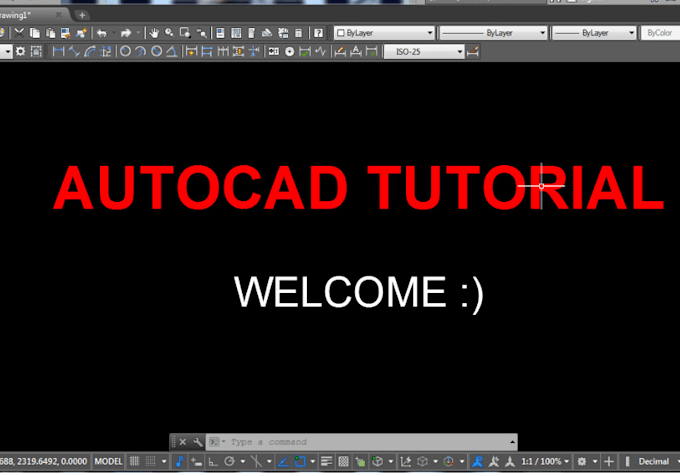
Task: Toggle Ortho mode in status bar
Action: (x=213, y=462)
